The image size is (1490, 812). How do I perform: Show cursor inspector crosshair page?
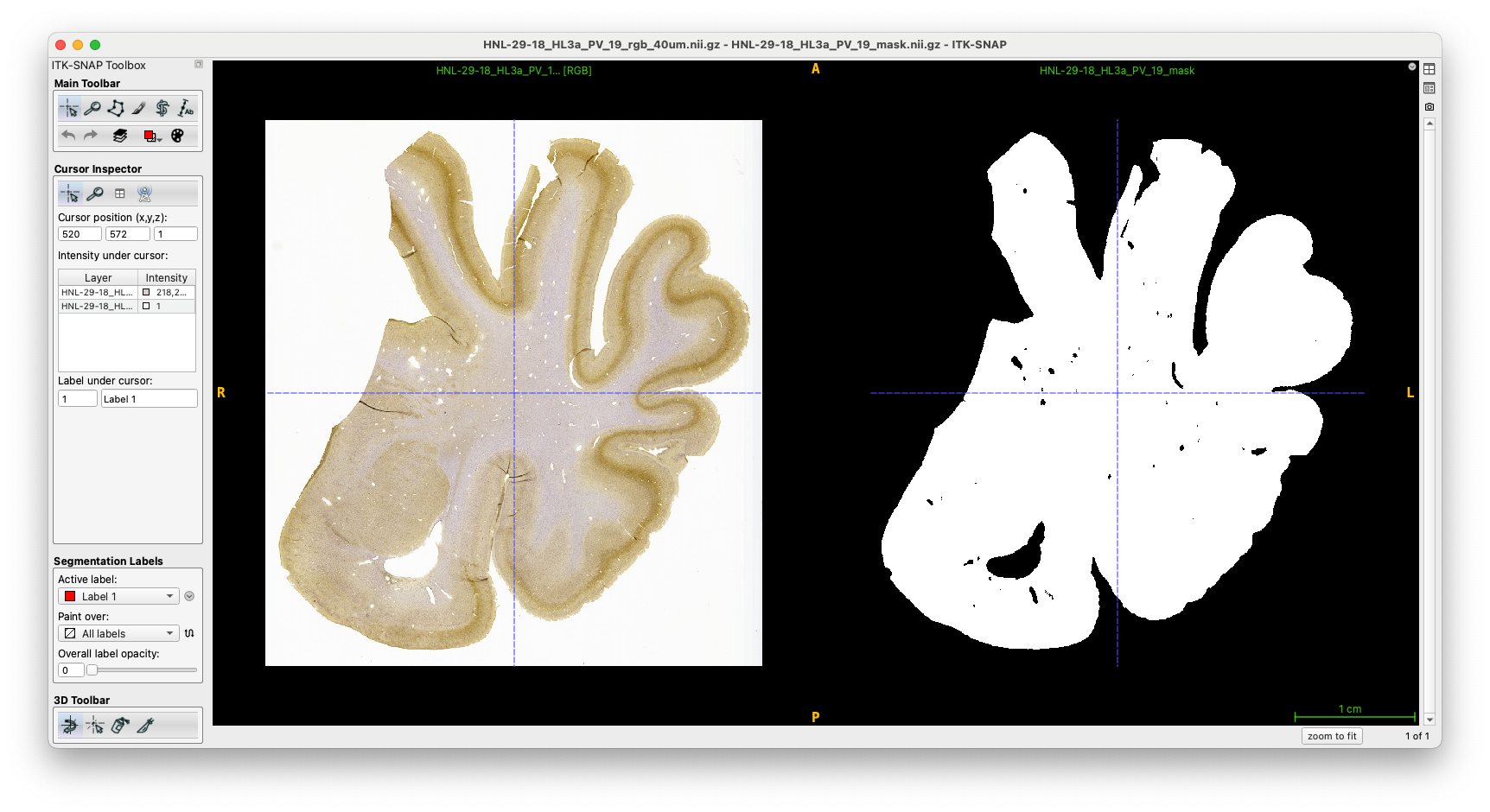click(70, 193)
